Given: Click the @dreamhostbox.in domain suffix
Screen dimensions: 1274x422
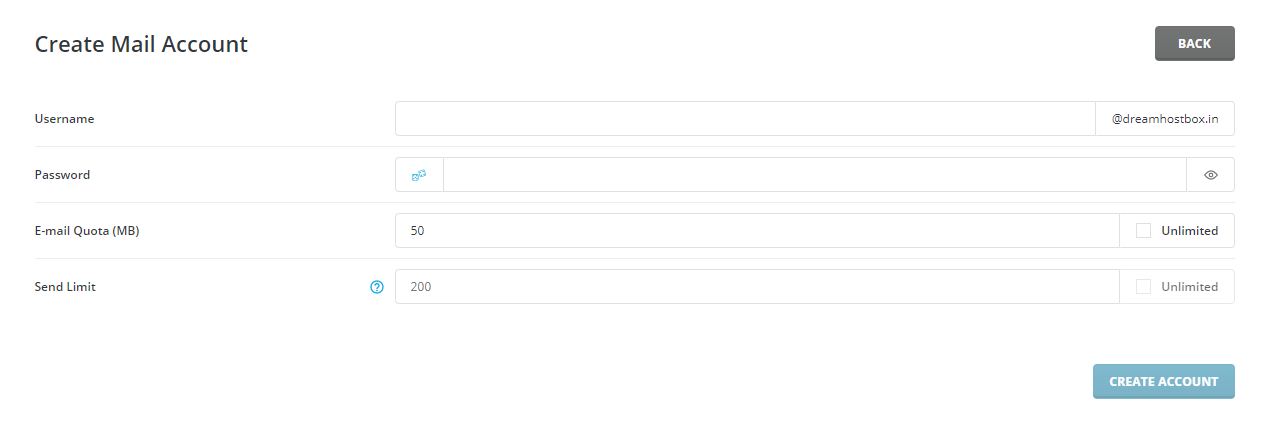Looking at the screenshot, I should tap(1165, 118).
